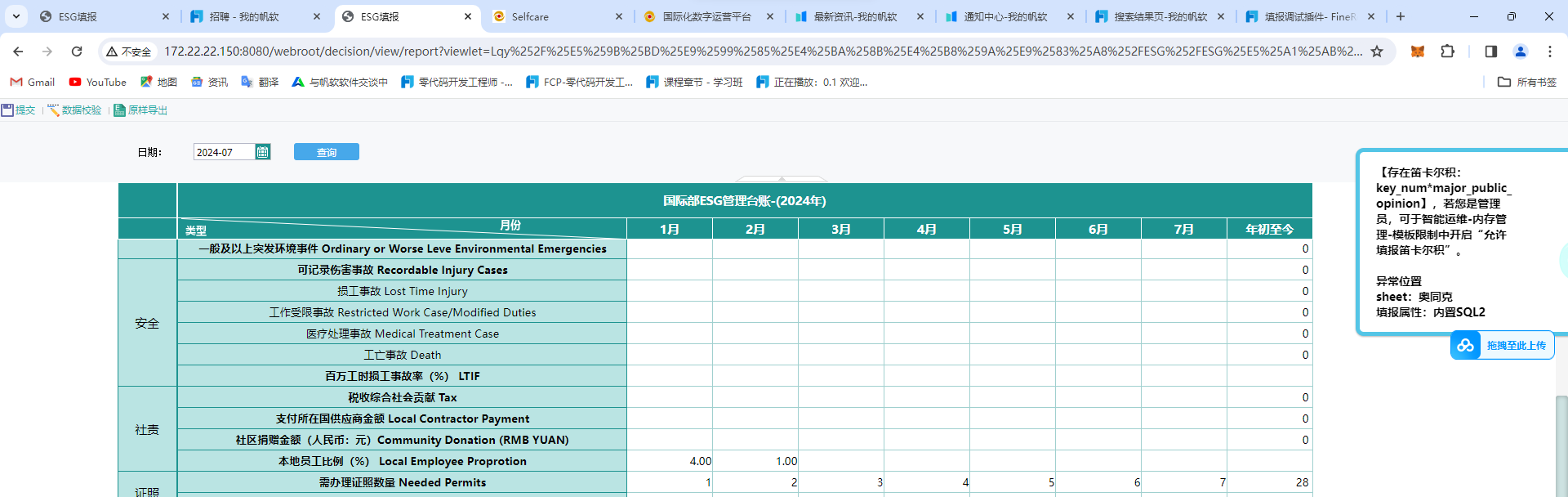This screenshot has width=1568, height=497.
Task: Click the 提交 submit toolbar button
Action: click(x=18, y=110)
